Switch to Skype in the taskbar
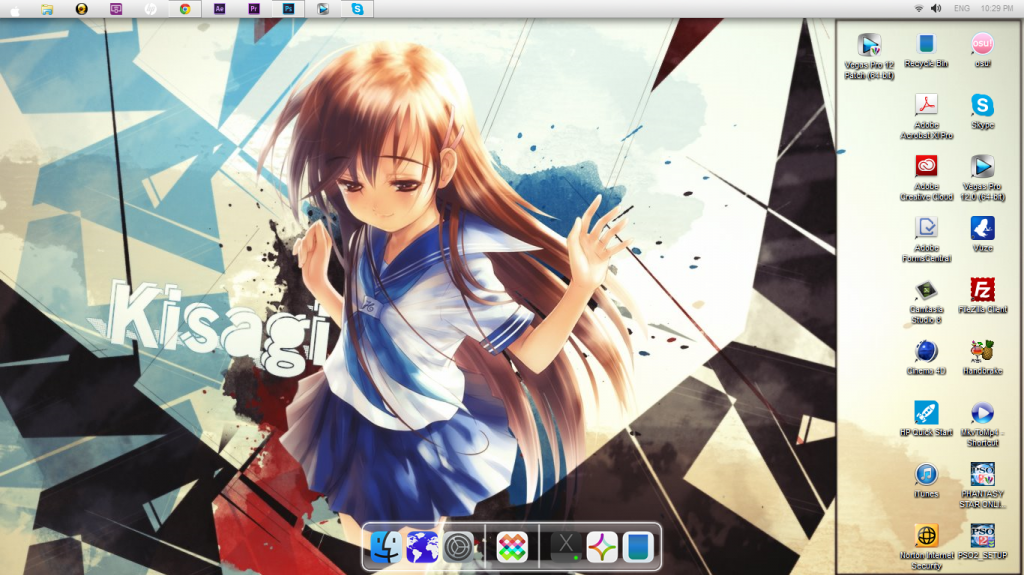The height and width of the screenshot is (575, 1024). 357,9
